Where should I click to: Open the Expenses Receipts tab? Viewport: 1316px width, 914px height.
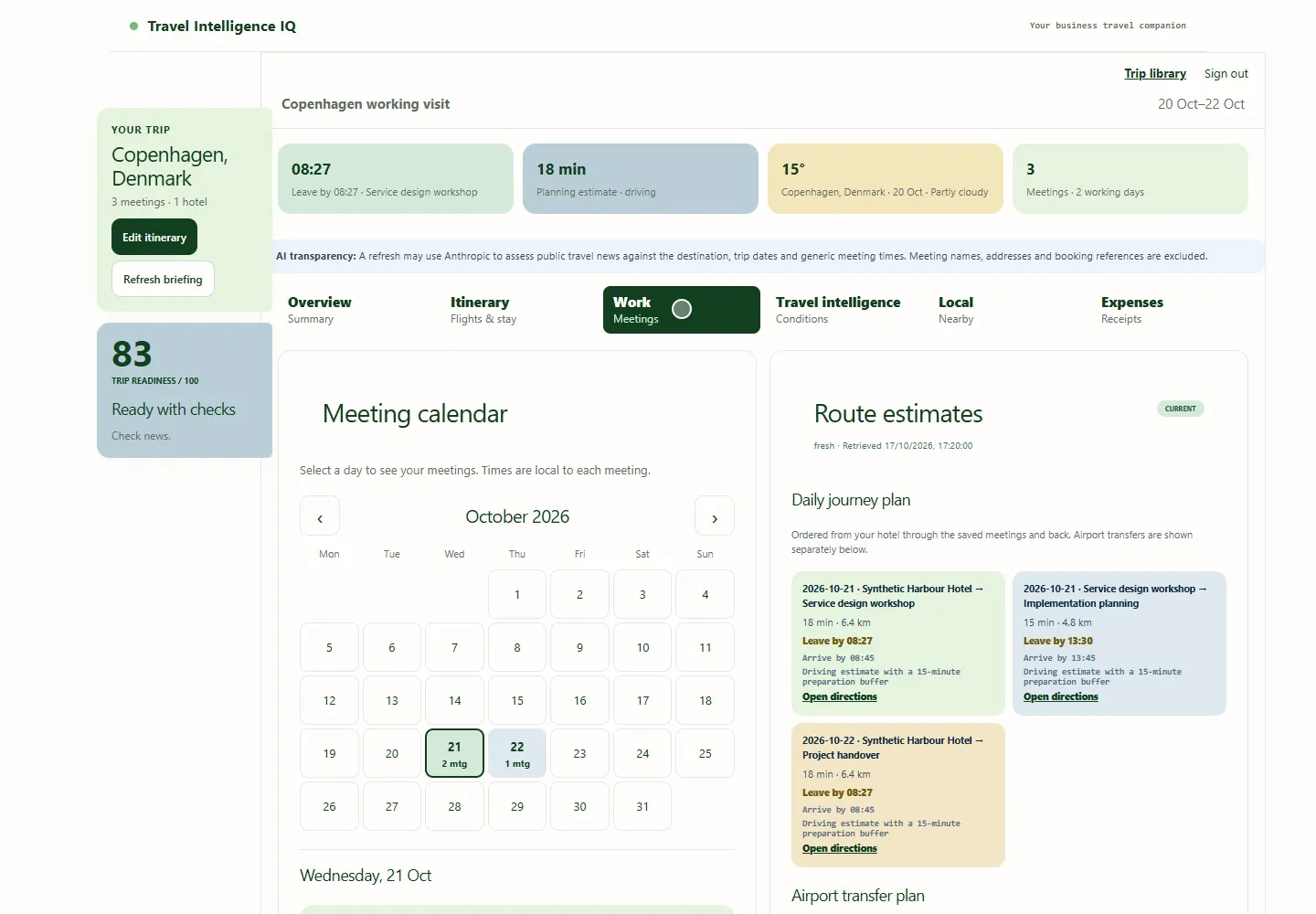pos(1170,310)
